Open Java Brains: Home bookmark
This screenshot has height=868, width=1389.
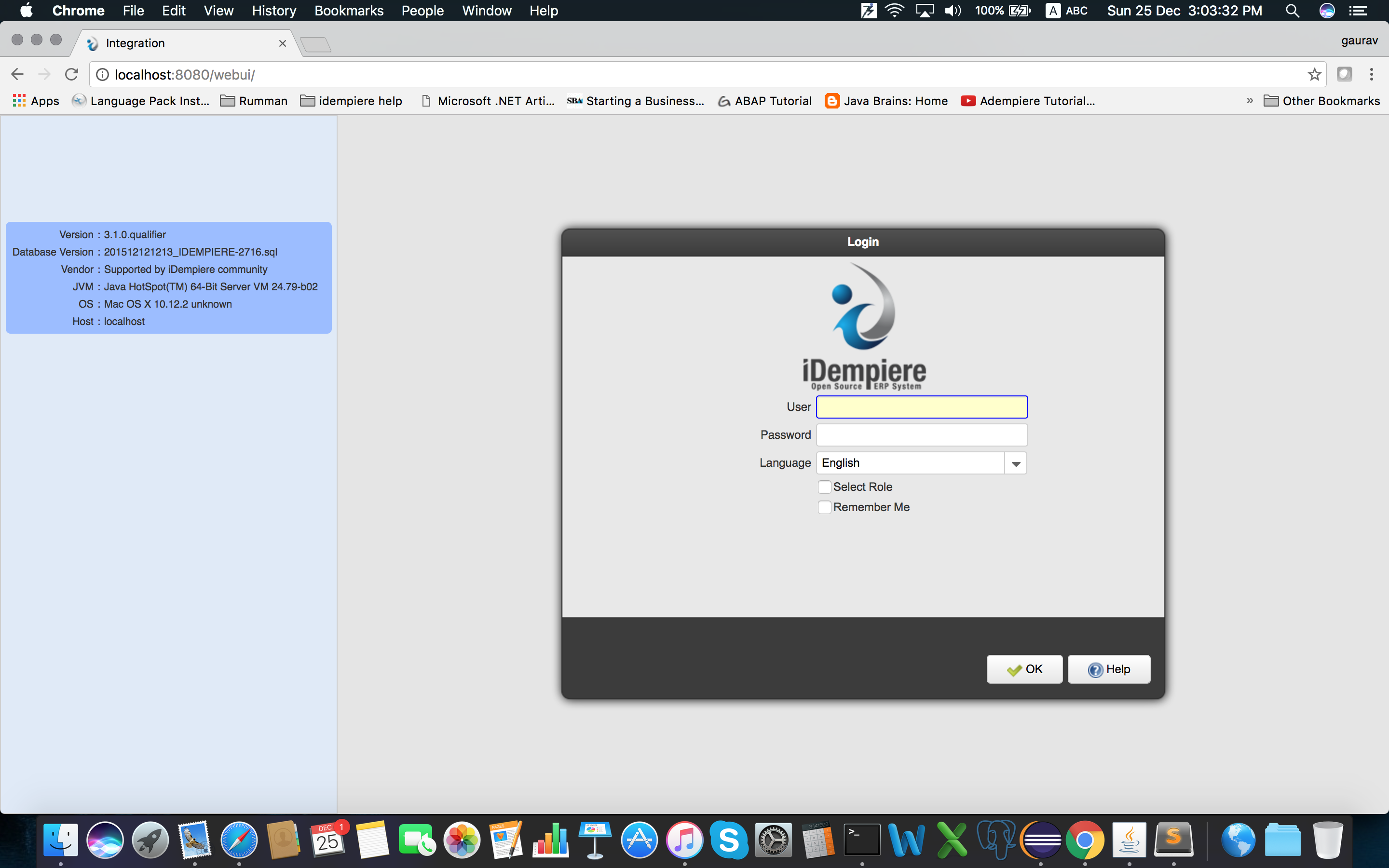[886, 101]
